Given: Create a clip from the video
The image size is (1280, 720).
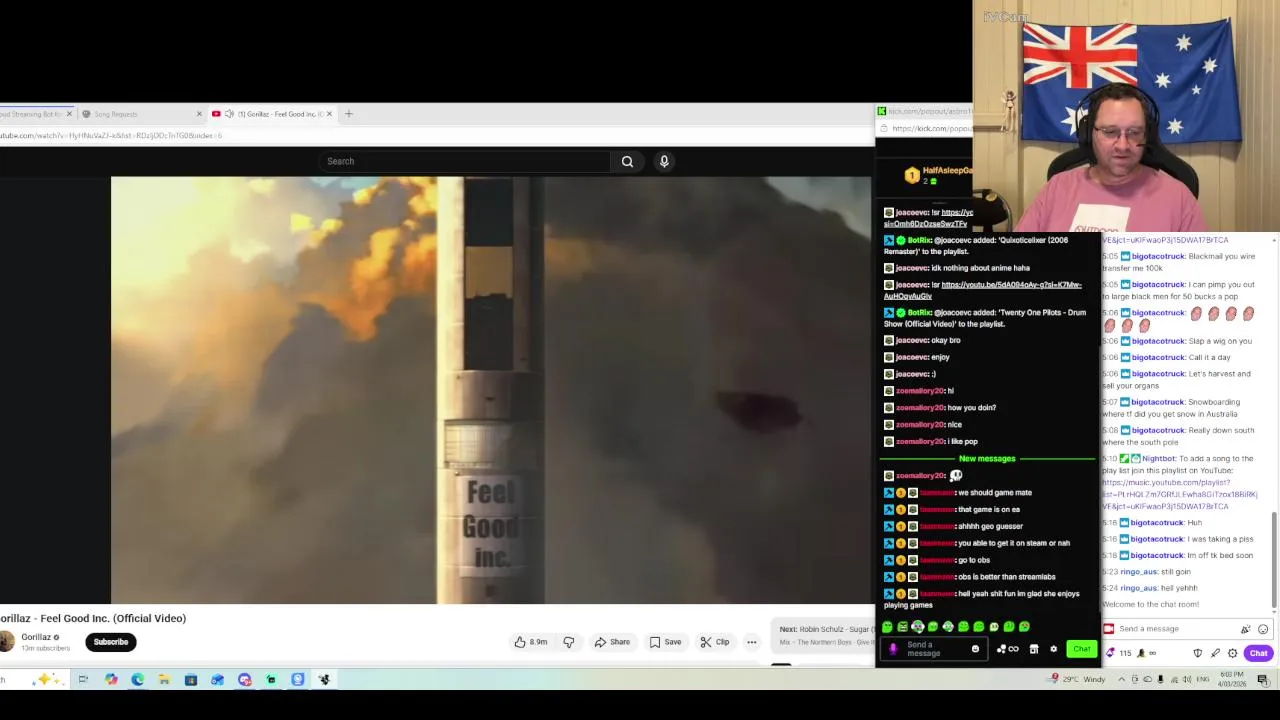Looking at the screenshot, I should (715, 642).
